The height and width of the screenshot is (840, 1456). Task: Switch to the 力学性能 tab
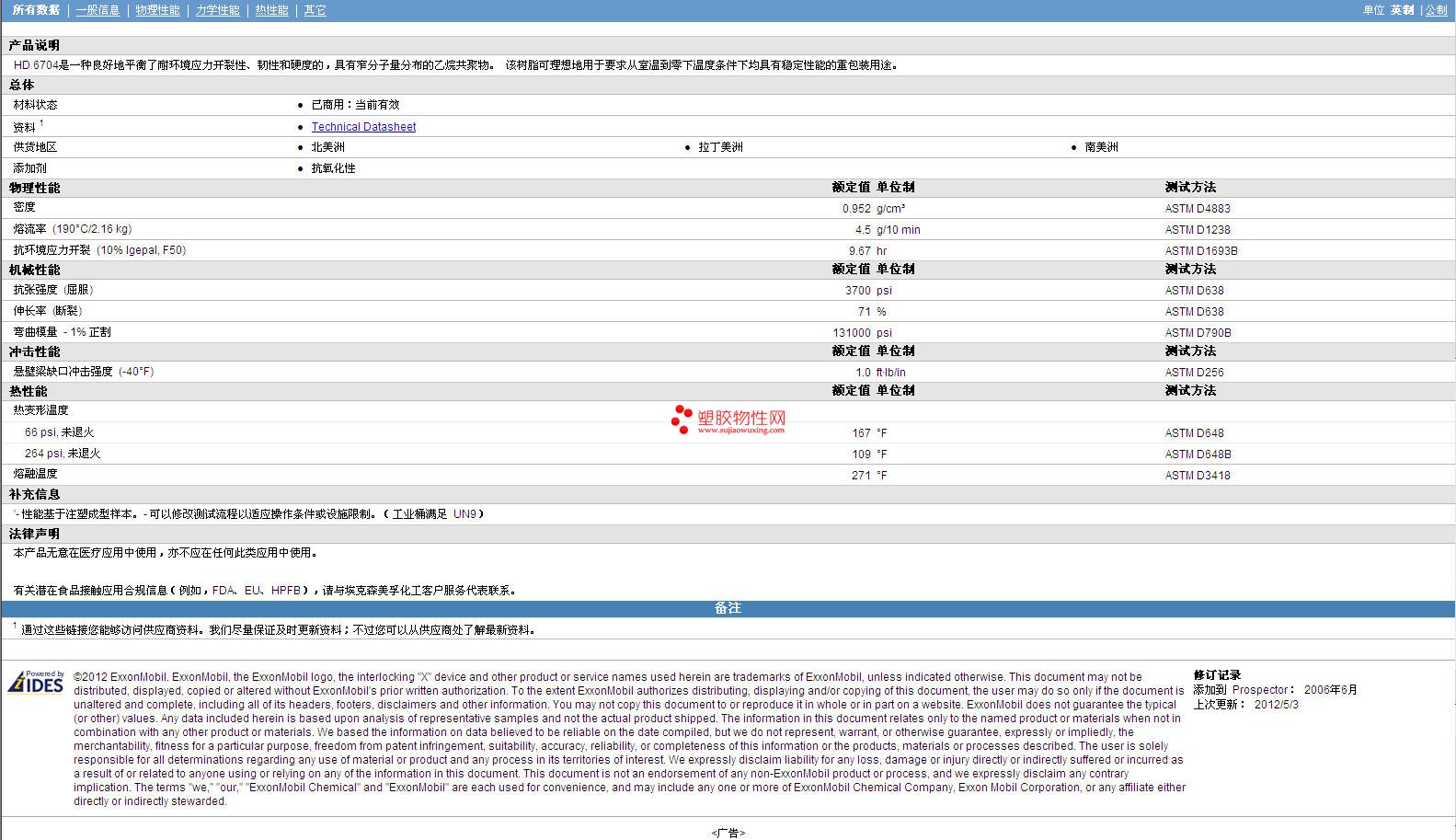(x=217, y=10)
